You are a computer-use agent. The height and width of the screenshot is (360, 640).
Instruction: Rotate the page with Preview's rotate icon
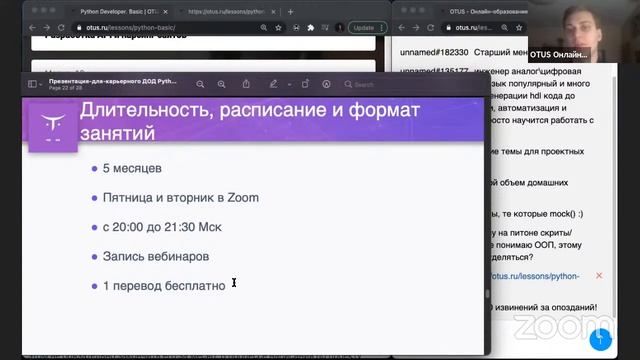305,84
